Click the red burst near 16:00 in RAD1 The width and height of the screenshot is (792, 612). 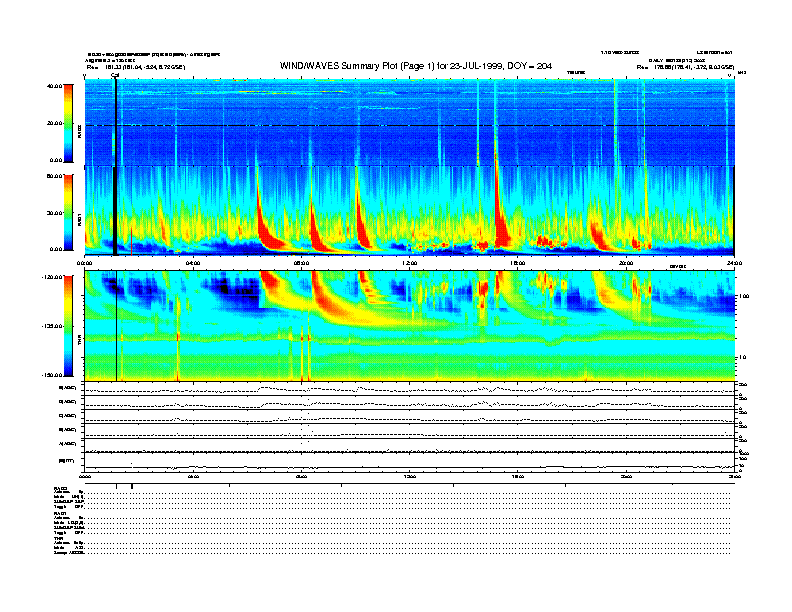click(502, 230)
